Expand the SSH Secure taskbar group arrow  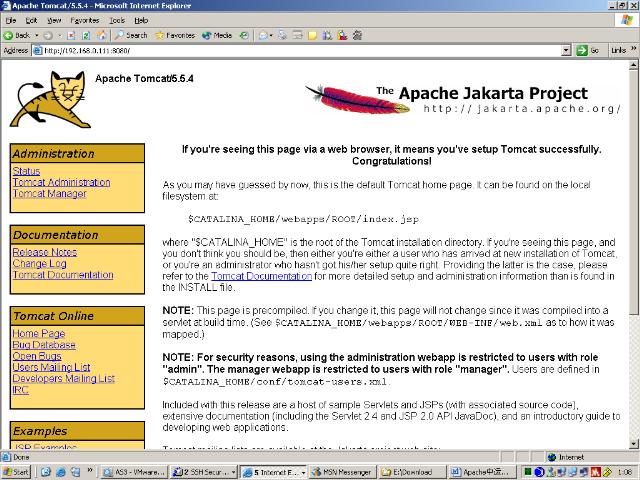click(x=234, y=472)
